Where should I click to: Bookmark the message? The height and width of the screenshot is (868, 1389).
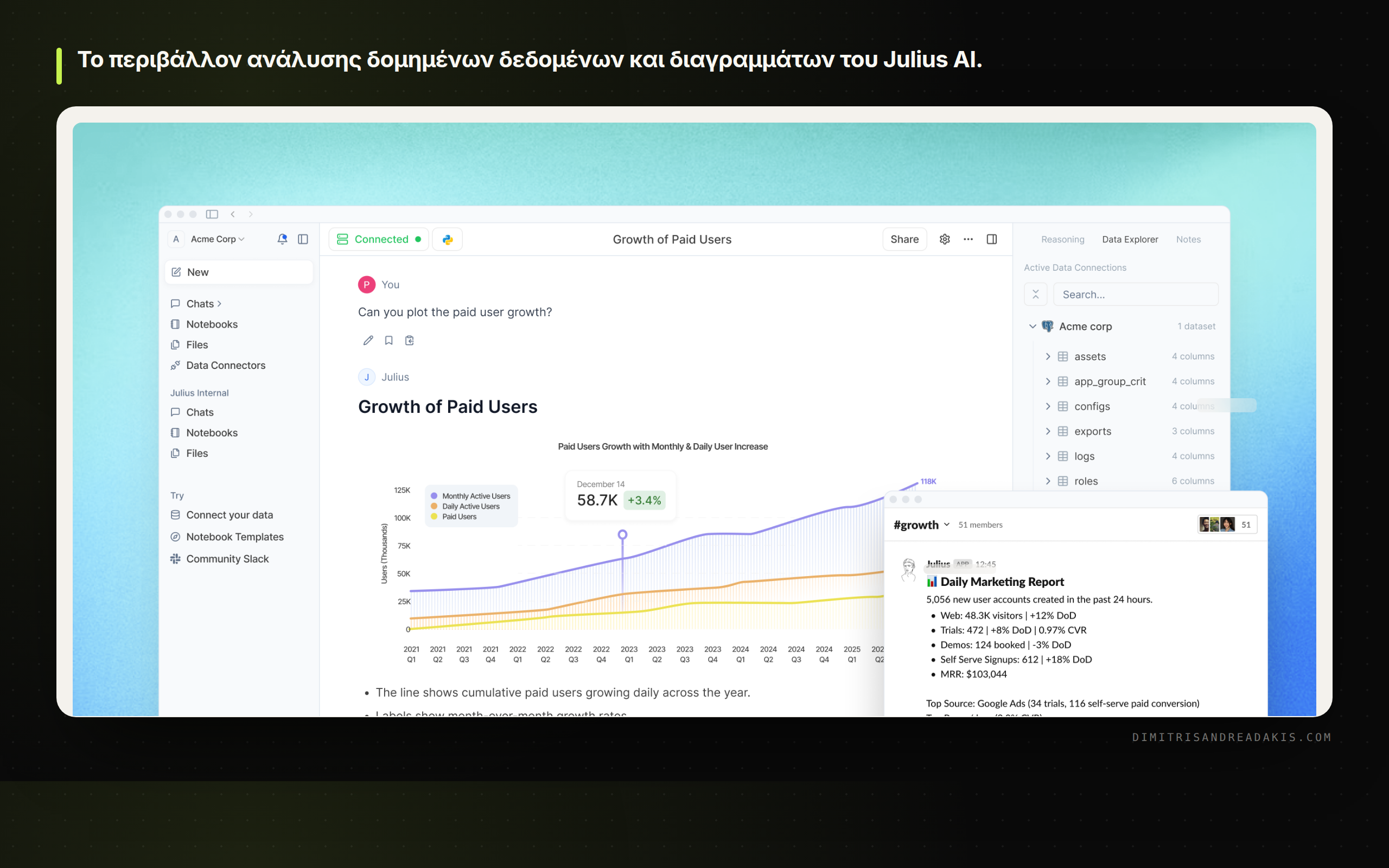click(388, 341)
